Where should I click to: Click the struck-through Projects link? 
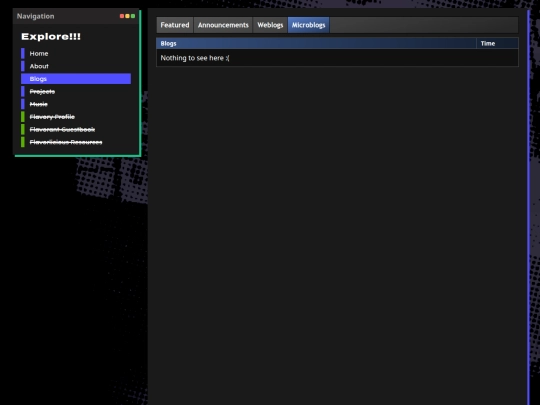[76, 92]
